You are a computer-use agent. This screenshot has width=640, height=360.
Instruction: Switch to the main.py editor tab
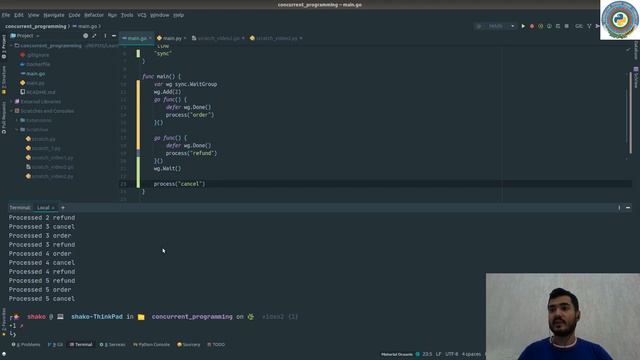coord(172,38)
